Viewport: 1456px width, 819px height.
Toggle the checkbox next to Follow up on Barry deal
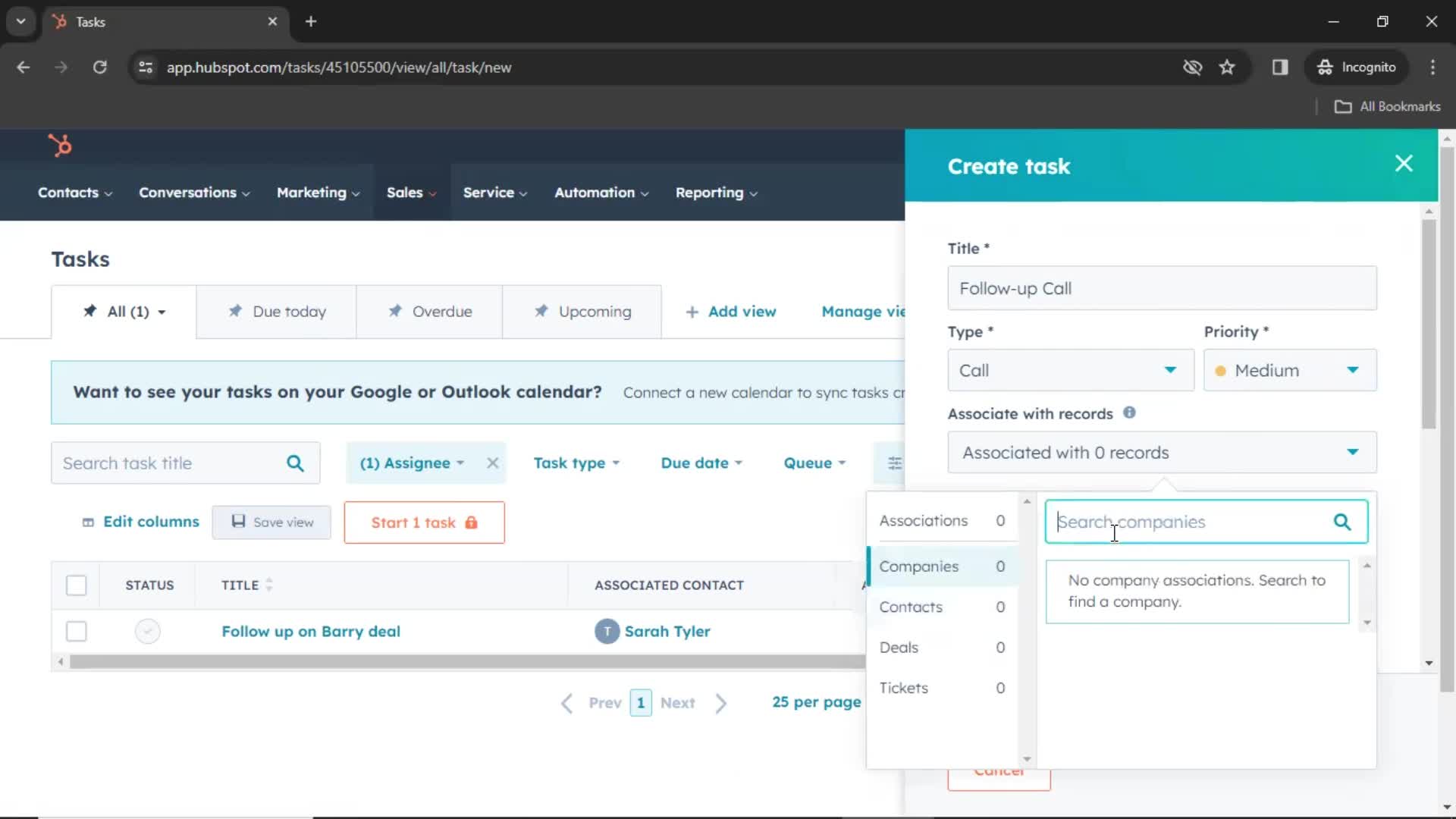click(77, 631)
